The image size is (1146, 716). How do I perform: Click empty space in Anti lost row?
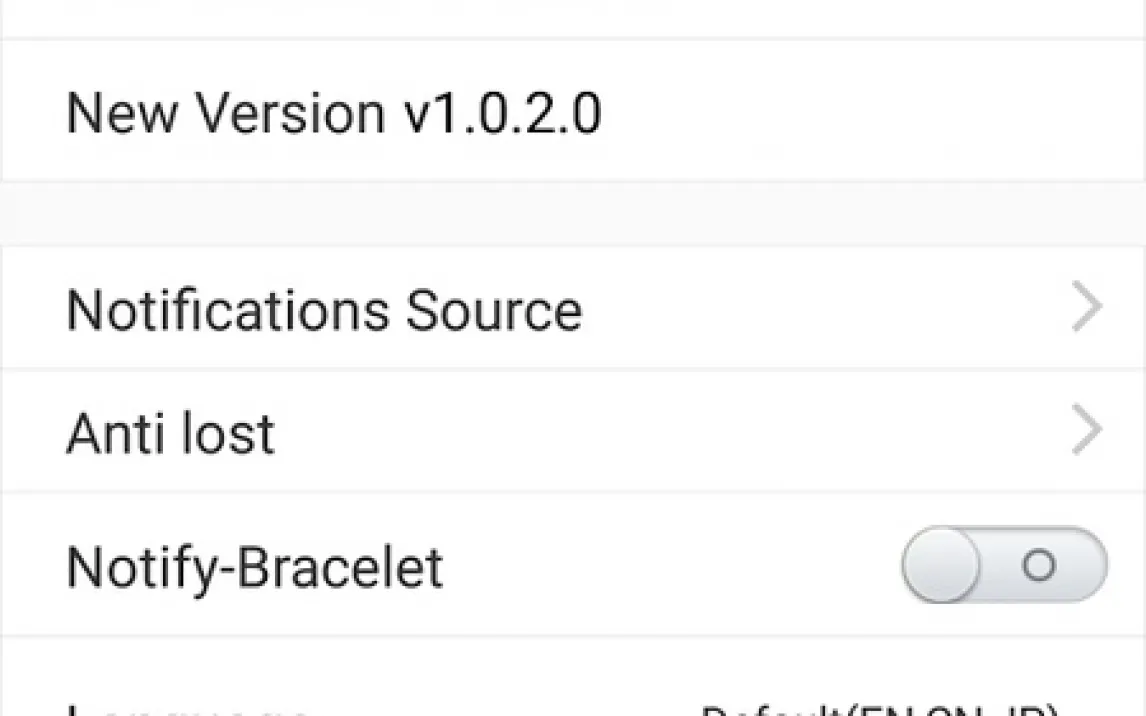click(x=650, y=431)
